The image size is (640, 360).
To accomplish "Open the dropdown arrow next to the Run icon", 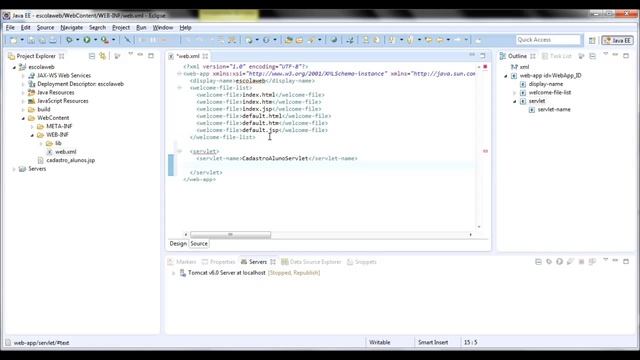I will click(96, 40).
